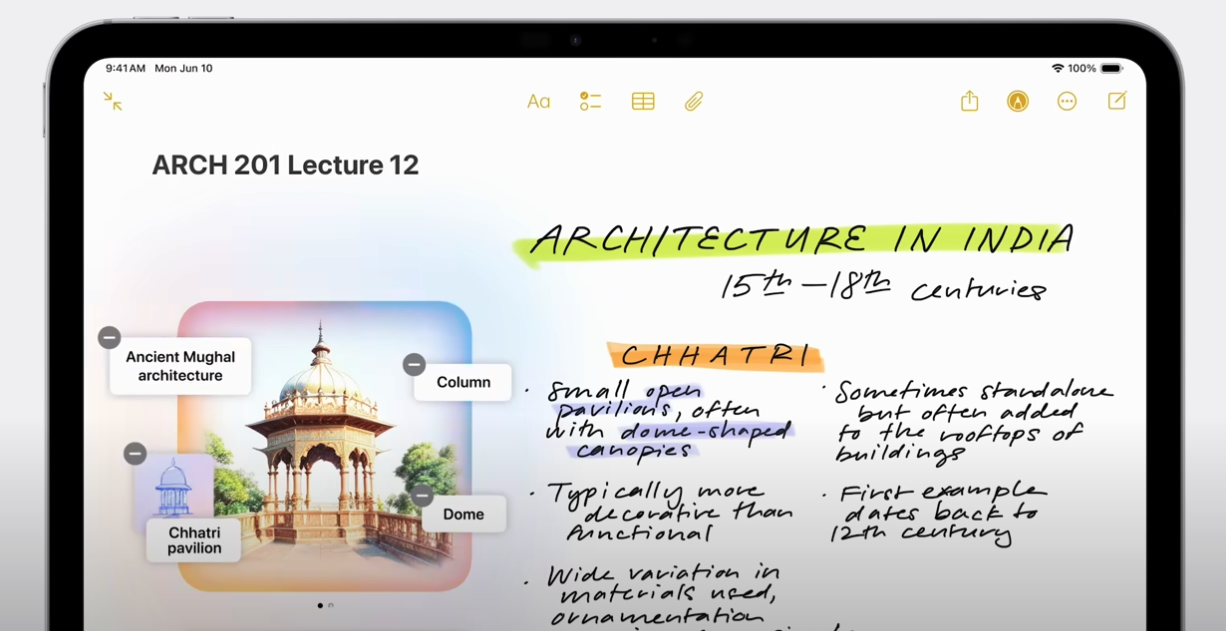Screen dimensions: 1226x631
Task: Switch to the second image page dot
Action: coord(331,605)
